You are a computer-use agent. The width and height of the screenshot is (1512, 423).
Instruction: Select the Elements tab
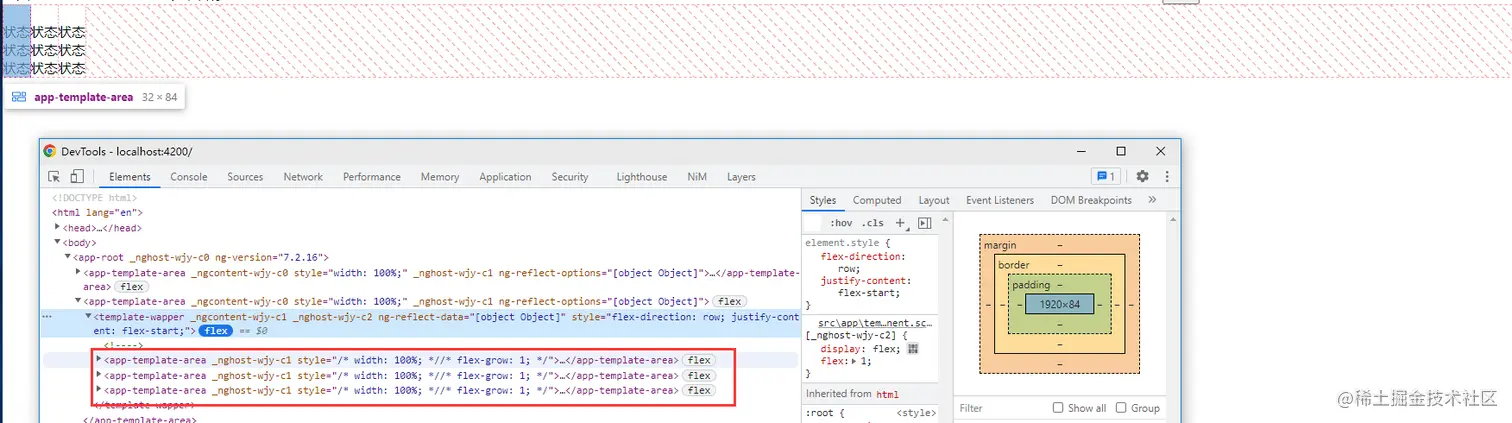click(130, 177)
